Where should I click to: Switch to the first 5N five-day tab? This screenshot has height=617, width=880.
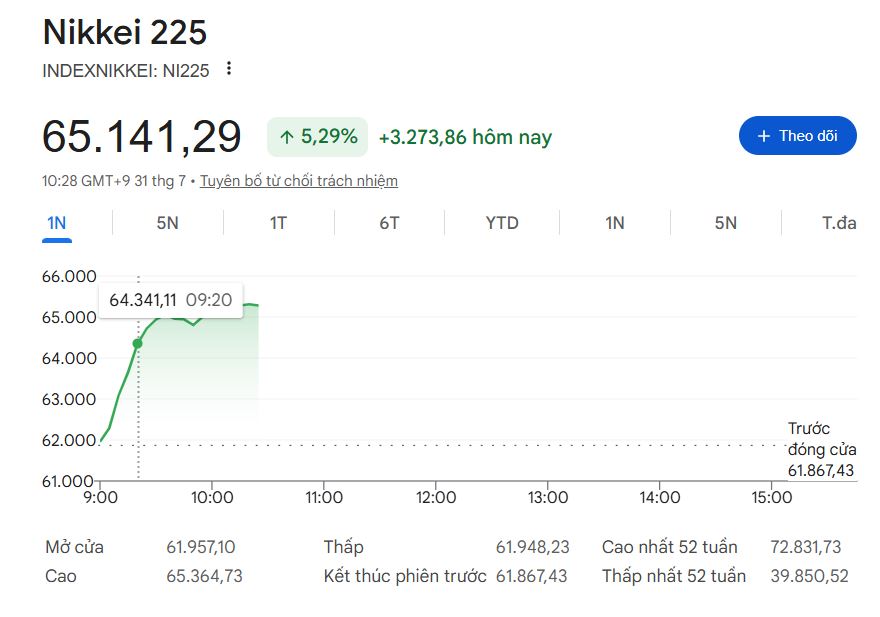167,223
